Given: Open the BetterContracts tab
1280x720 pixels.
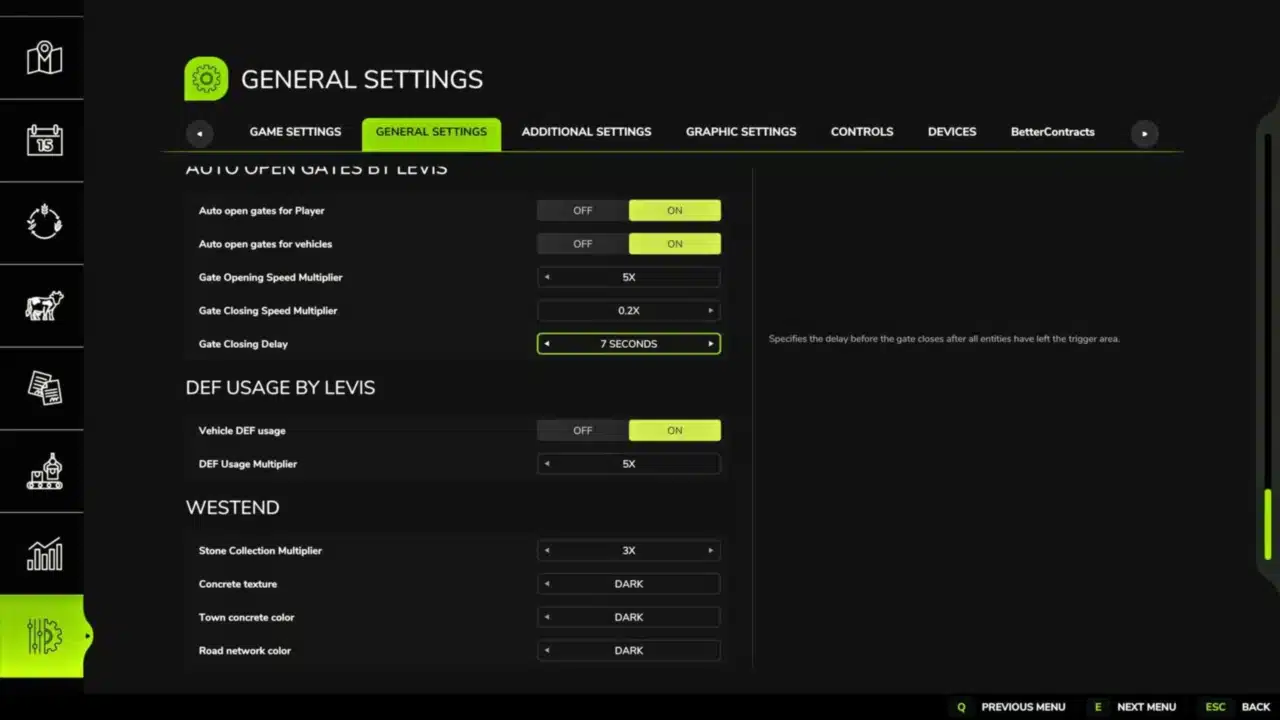Looking at the screenshot, I should (x=1052, y=132).
